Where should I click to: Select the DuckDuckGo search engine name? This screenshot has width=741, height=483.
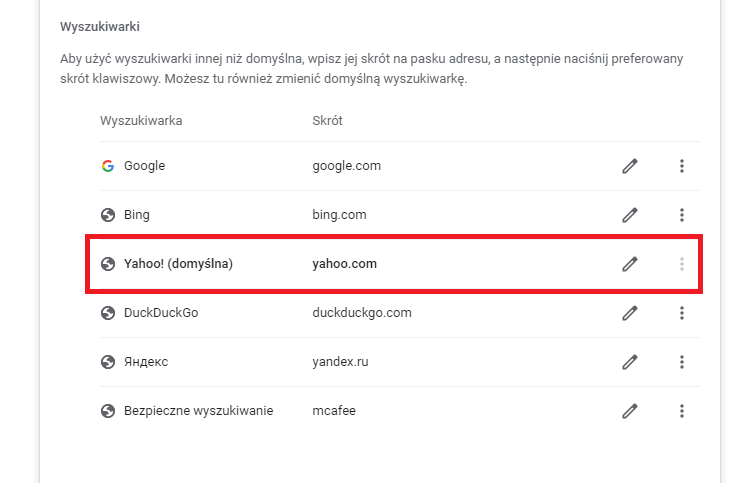click(x=161, y=313)
